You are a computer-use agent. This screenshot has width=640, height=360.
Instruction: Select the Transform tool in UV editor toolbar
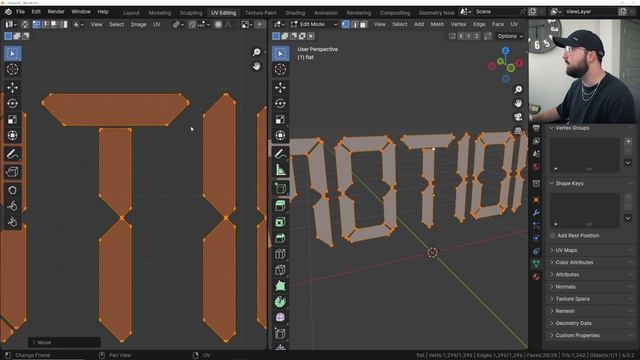[x=12, y=135]
